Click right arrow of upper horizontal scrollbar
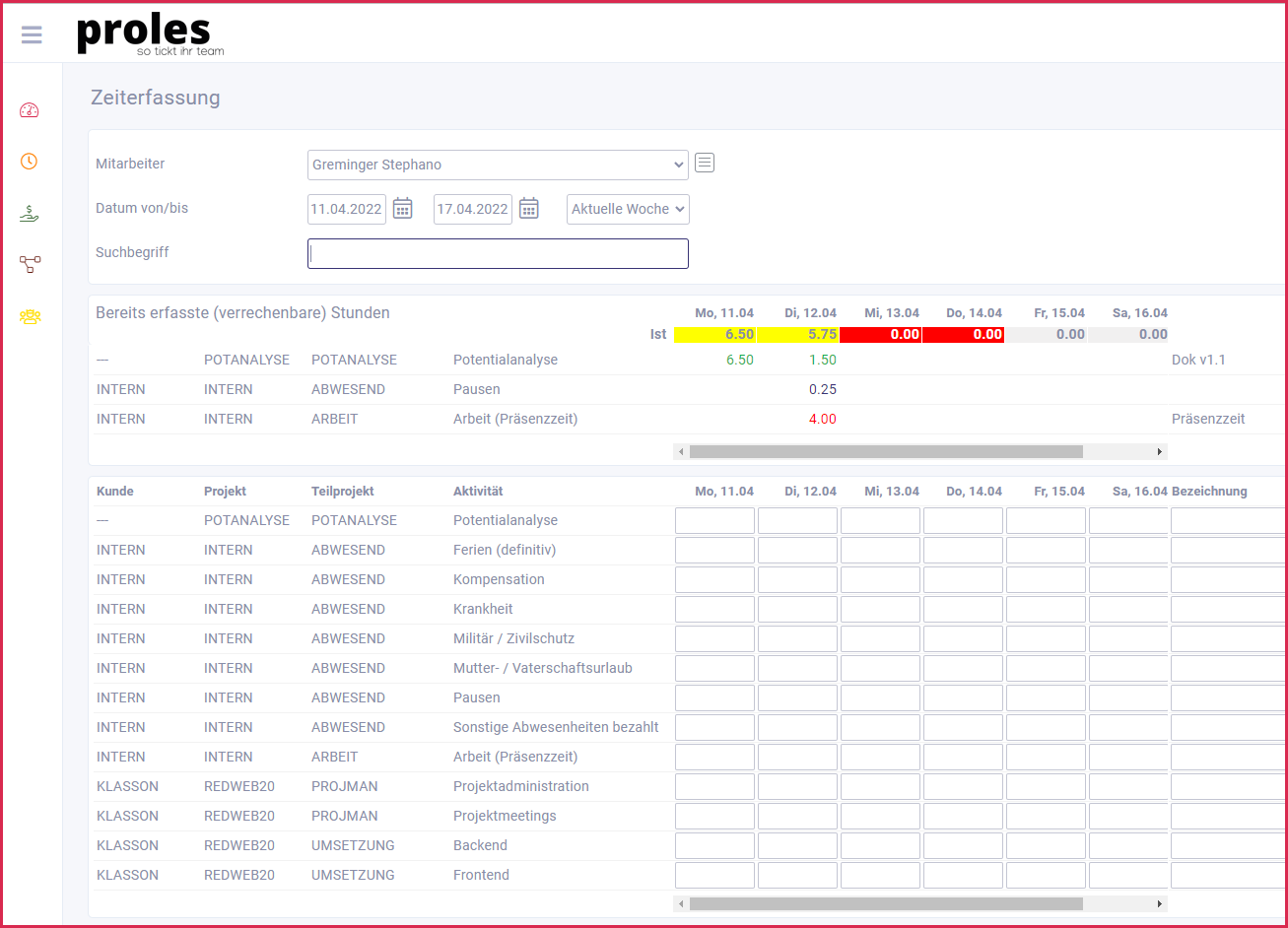The width and height of the screenshot is (1288, 928). [x=1160, y=451]
